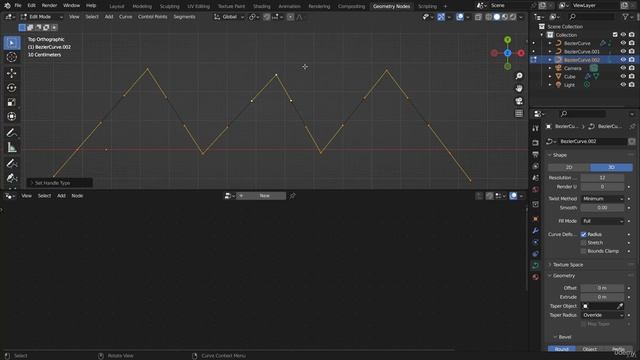Open the Output properties tab

coord(536,154)
